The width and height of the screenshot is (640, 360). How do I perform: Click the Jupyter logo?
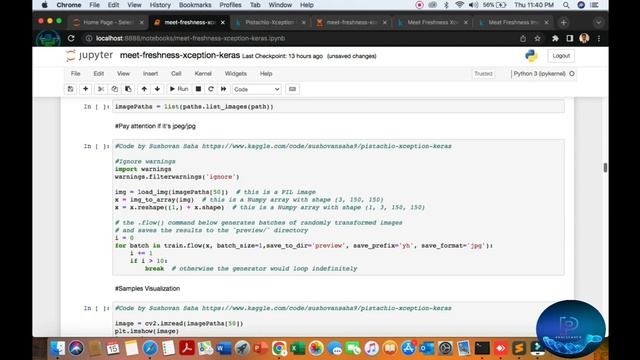(x=89, y=55)
